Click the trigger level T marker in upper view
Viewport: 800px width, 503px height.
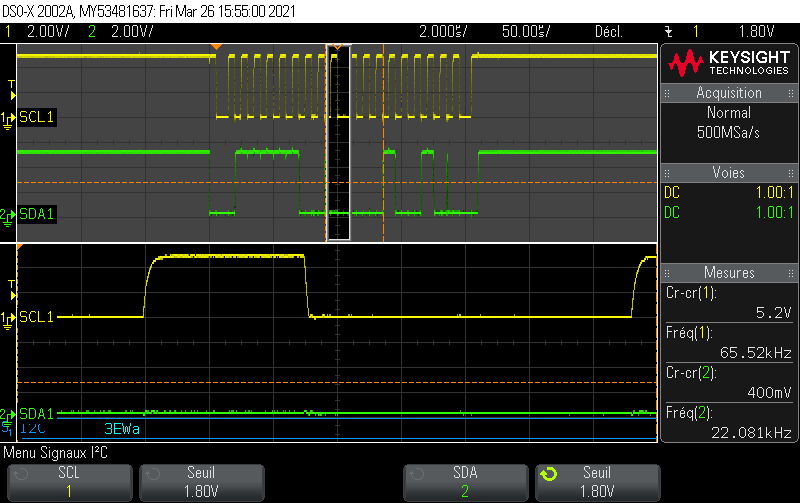point(11,84)
